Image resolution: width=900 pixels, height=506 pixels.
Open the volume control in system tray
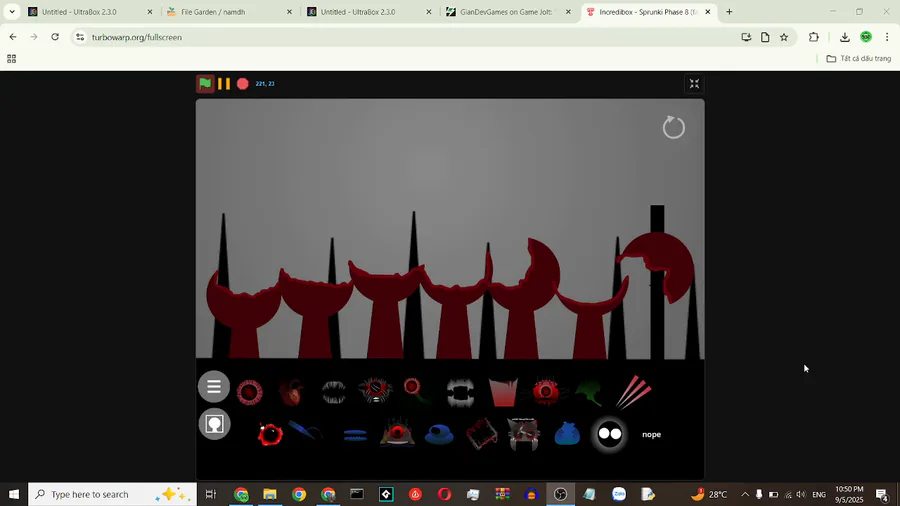click(x=801, y=494)
